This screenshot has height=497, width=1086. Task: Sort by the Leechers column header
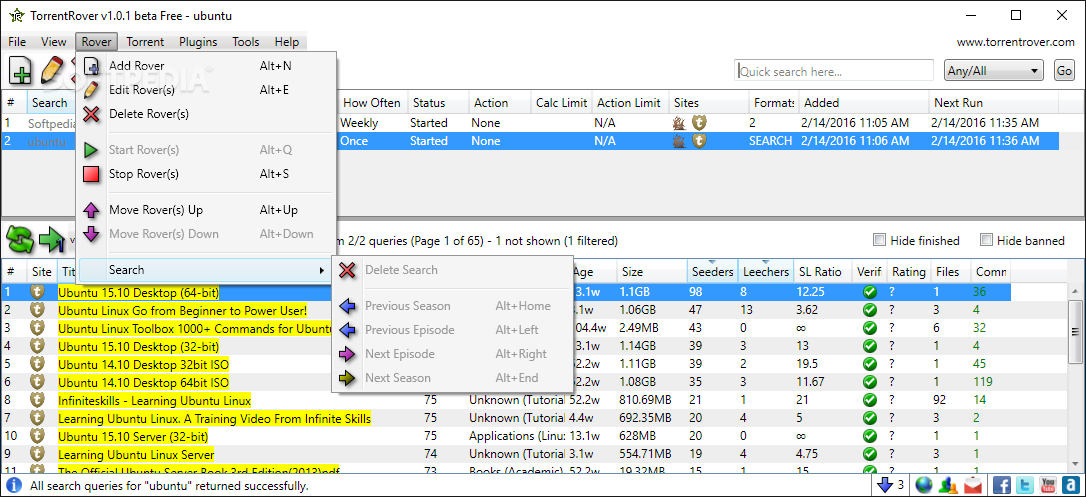[765, 271]
